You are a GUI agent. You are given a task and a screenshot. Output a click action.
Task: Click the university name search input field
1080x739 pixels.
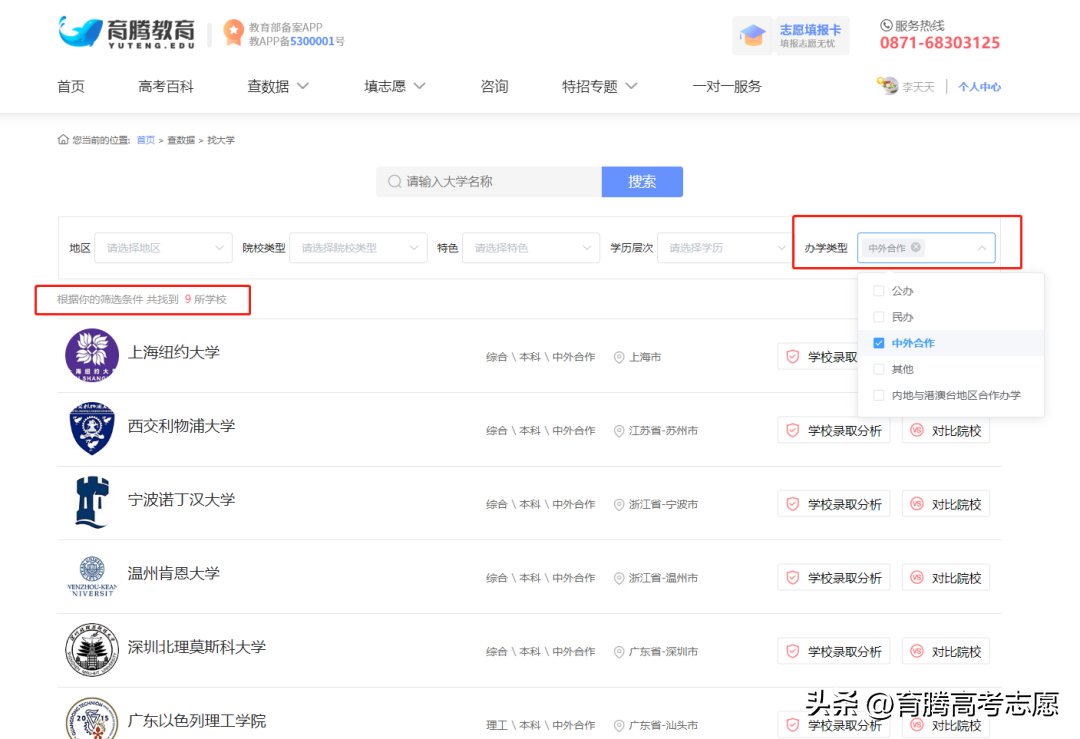pyautogui.click(x=490, y=181)
